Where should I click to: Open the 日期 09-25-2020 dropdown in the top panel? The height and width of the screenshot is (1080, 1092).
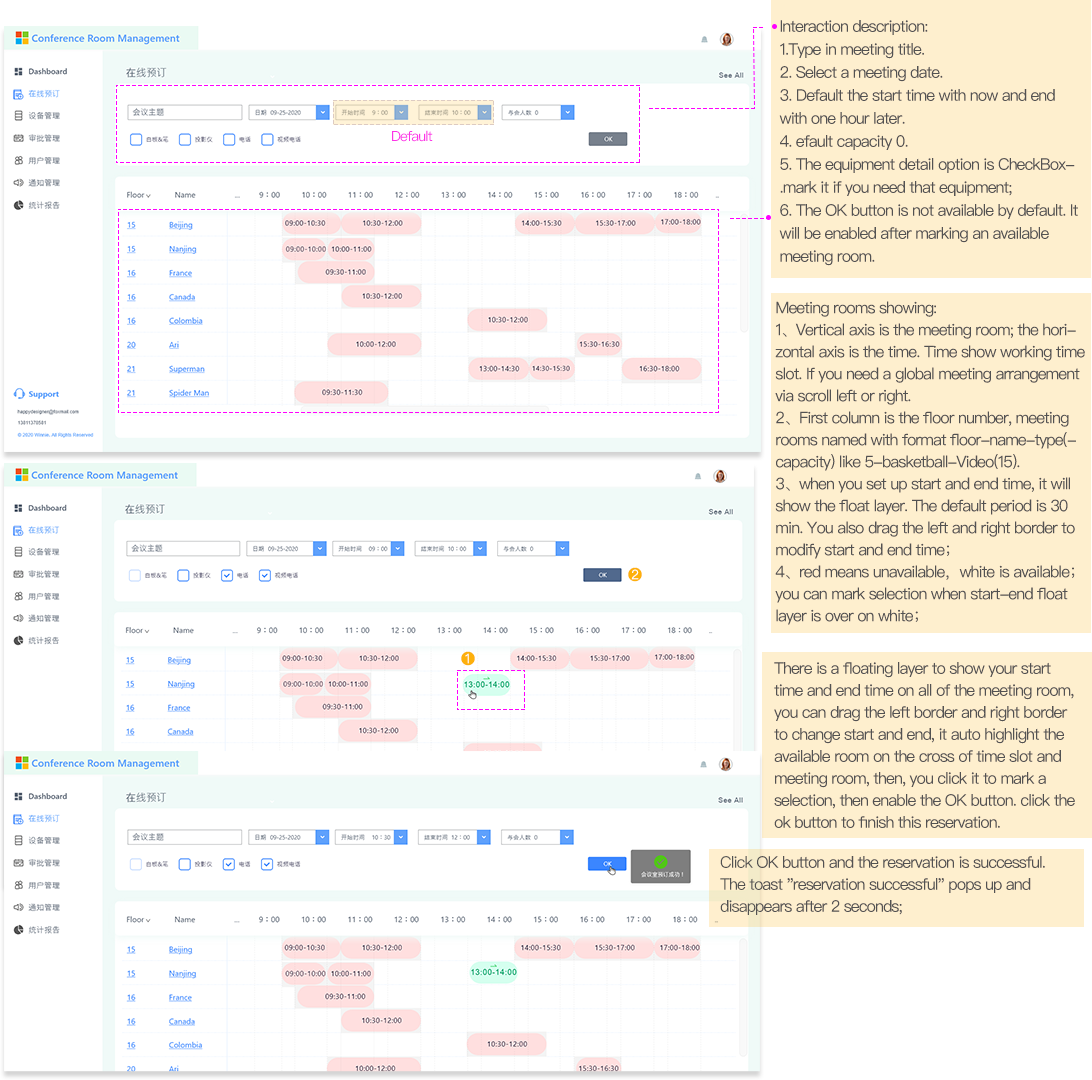[321, 113]
